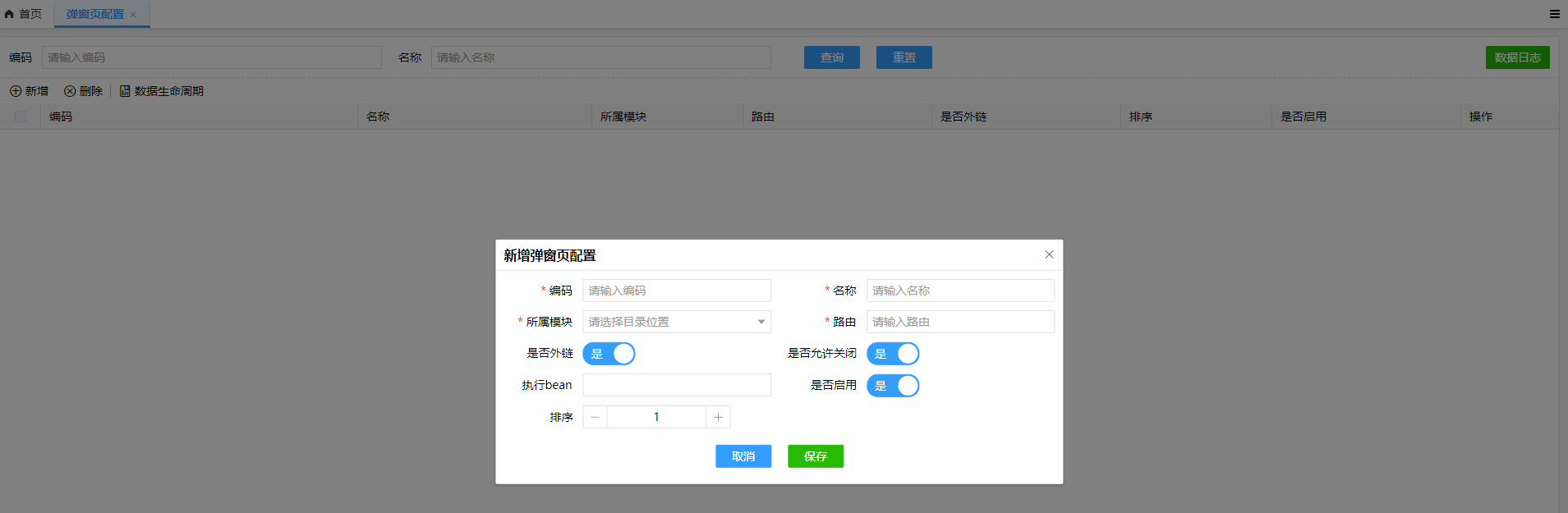Screen dimensions: 1568x513
Task: Click the 数据生命周期 toolbar item
Action: coord(162,91)
